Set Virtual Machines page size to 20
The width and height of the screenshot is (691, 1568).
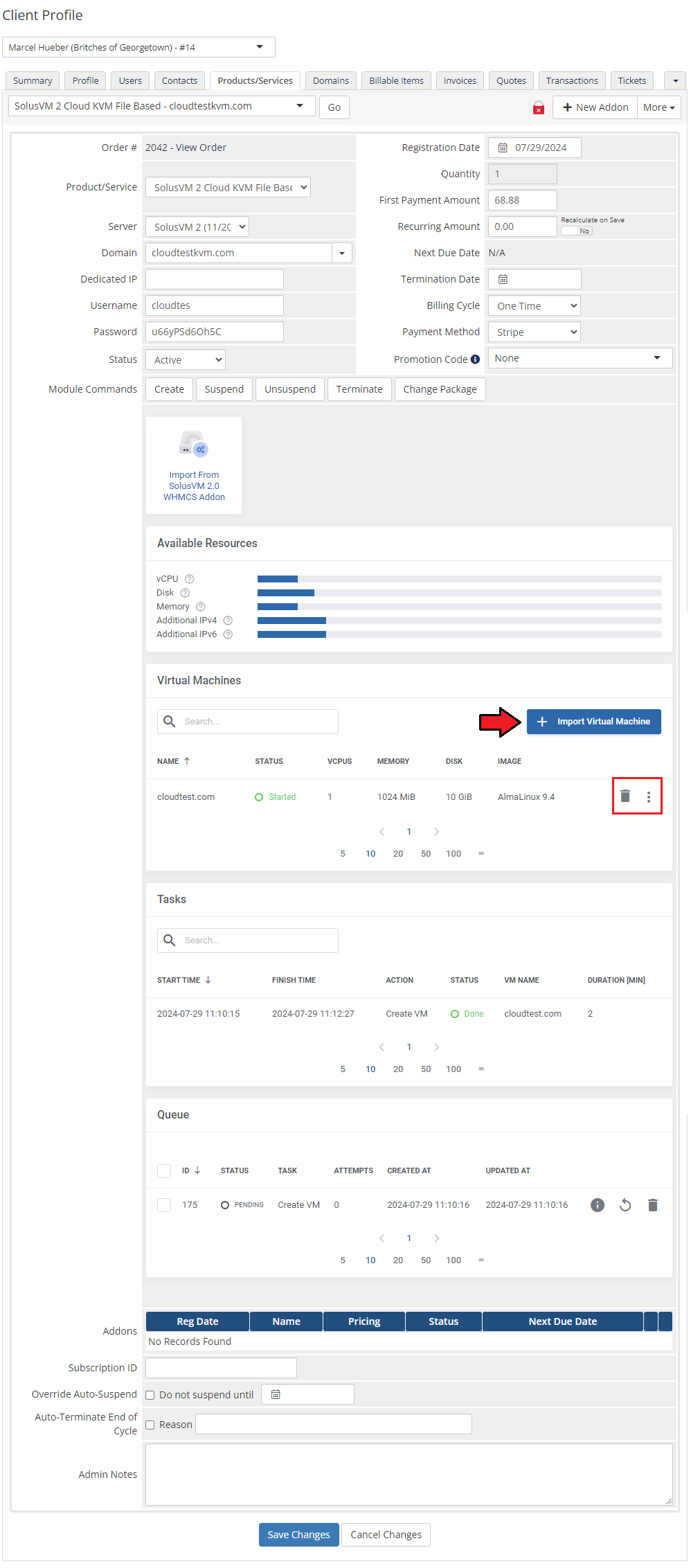point(398,854)
